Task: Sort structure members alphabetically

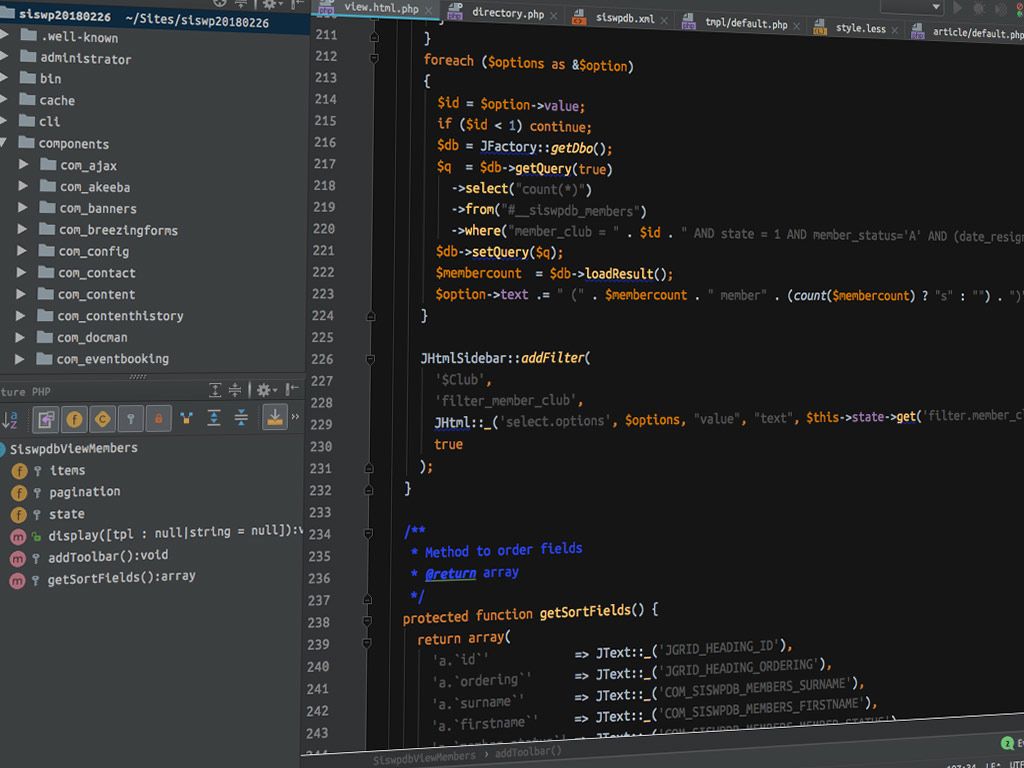Action: (11, 419)
